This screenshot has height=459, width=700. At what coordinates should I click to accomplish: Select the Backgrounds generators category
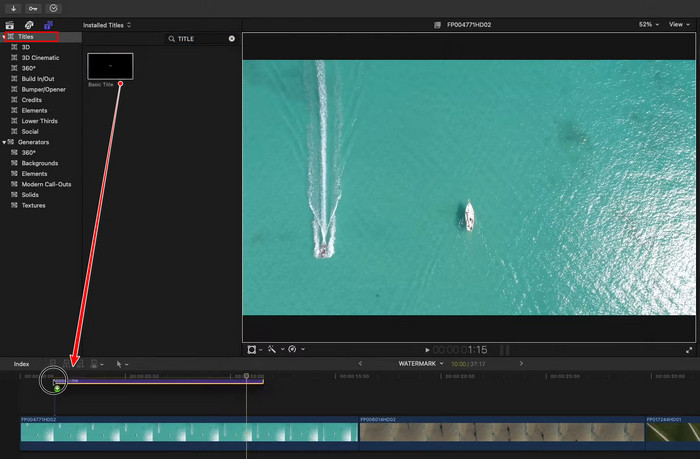40,163
